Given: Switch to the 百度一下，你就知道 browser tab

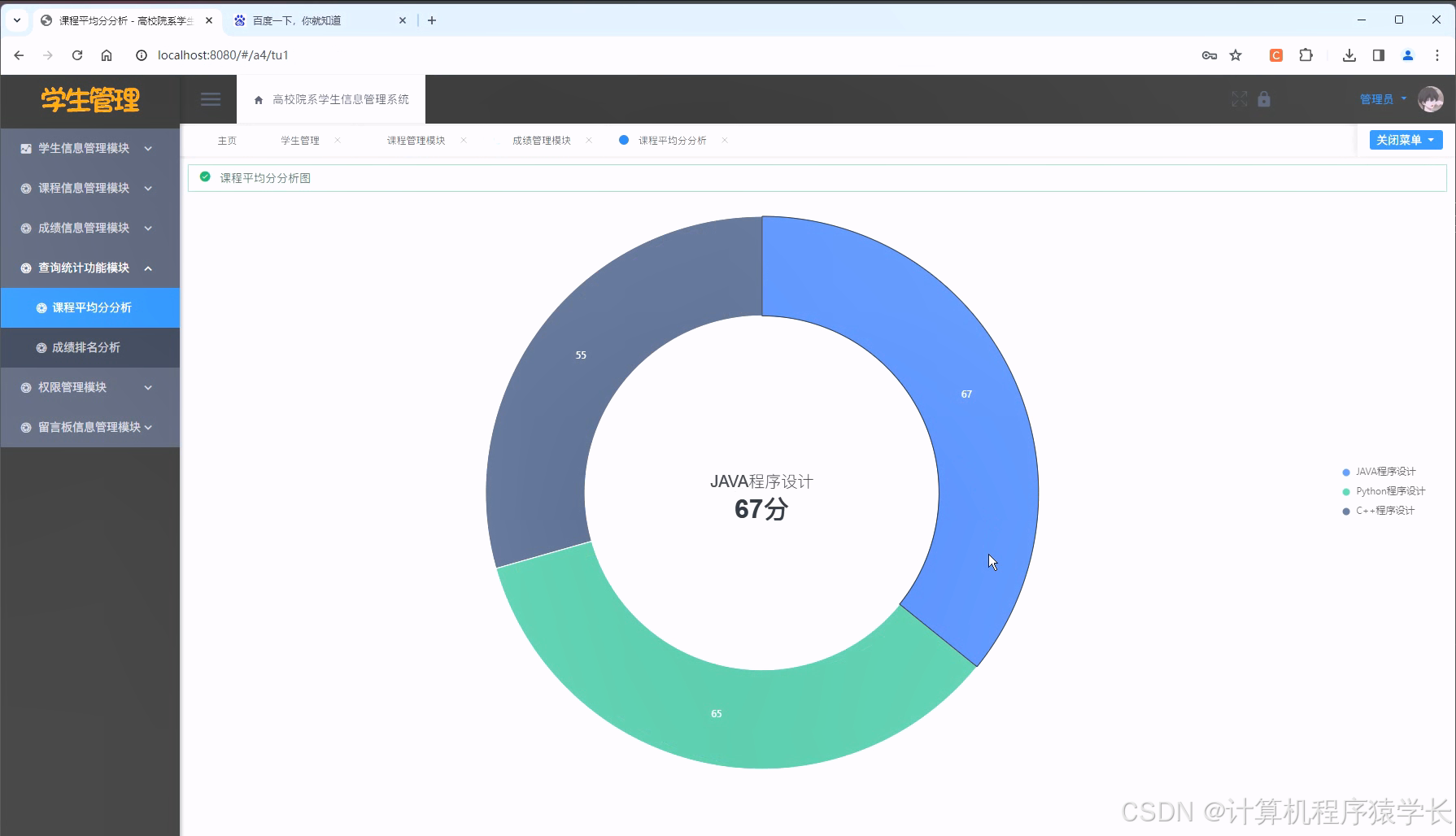Looking at the screenshot, I should pos(320,20).
